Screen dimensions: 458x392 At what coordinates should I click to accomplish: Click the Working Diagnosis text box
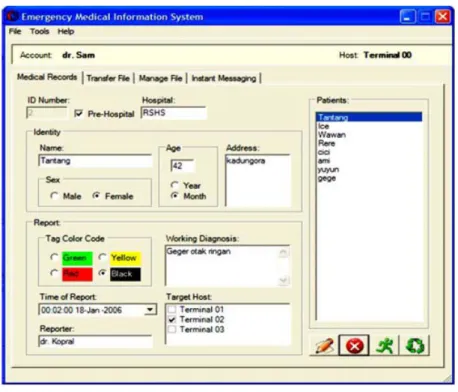click(227, 266)
